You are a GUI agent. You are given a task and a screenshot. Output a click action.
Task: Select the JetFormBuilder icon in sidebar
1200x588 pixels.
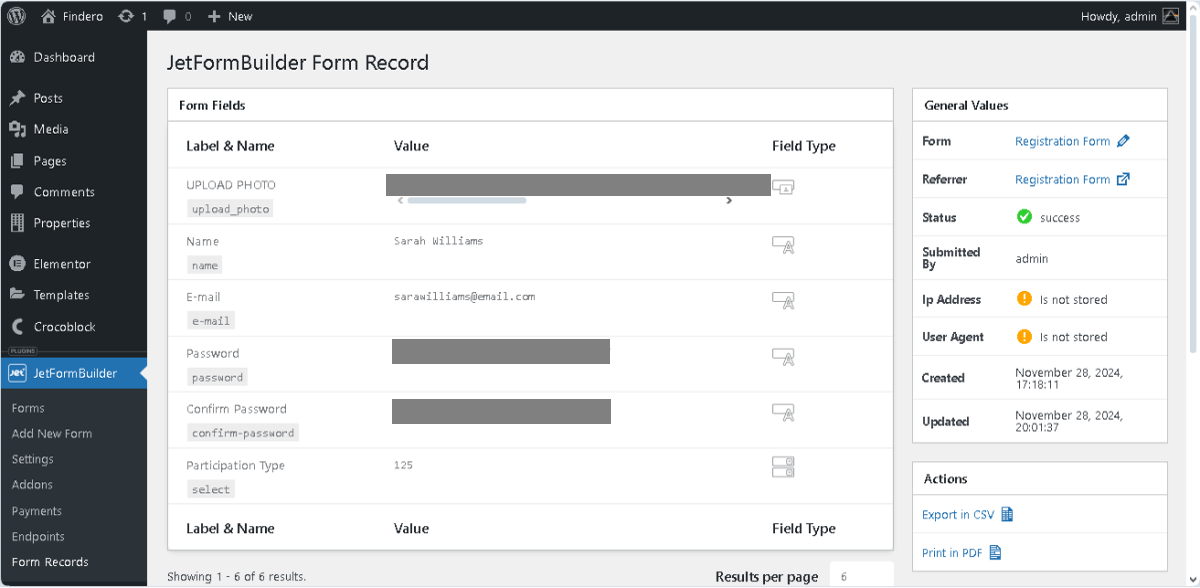click(17, 372)
